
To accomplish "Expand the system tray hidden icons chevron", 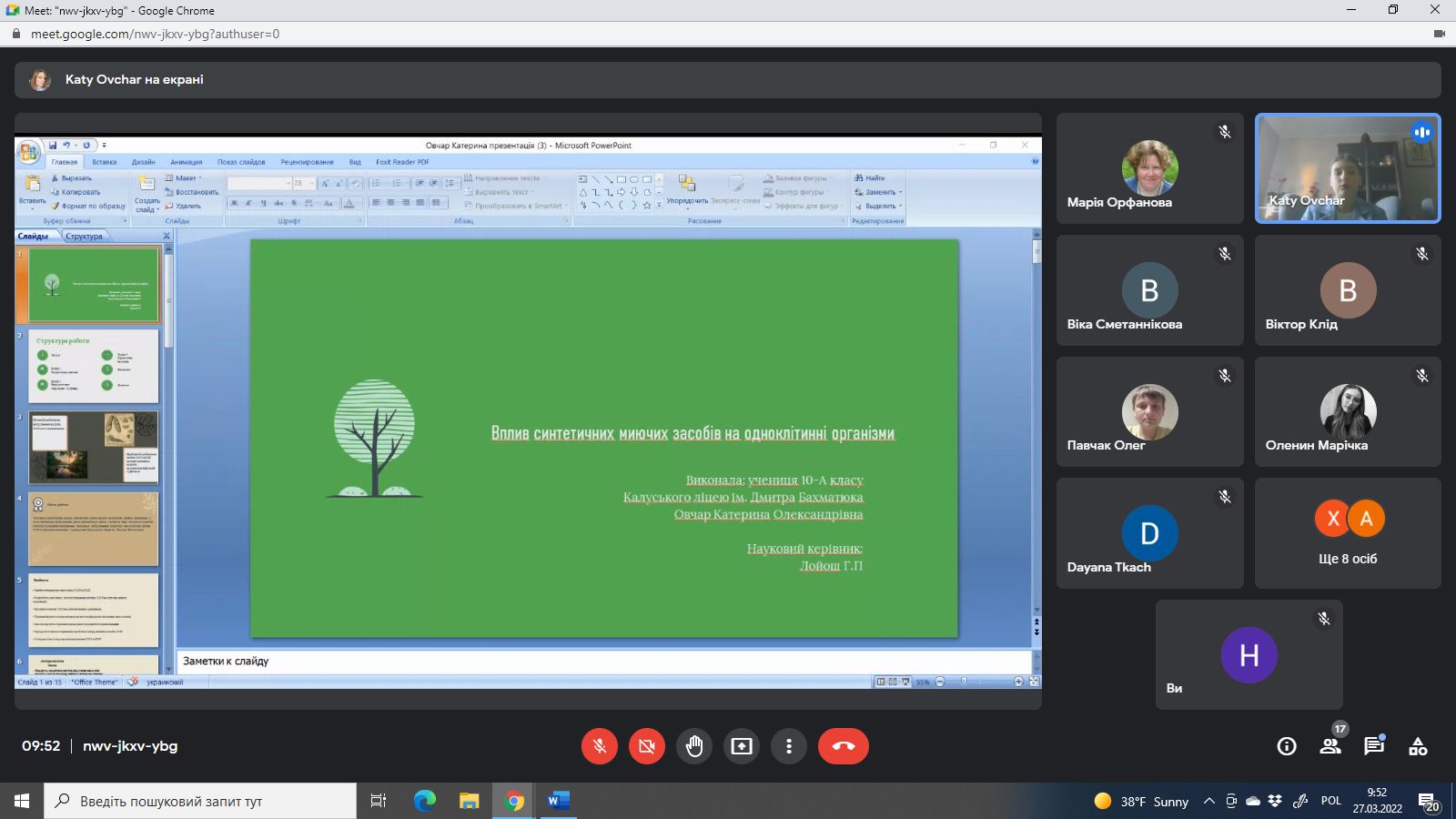I will [1209, 801].
